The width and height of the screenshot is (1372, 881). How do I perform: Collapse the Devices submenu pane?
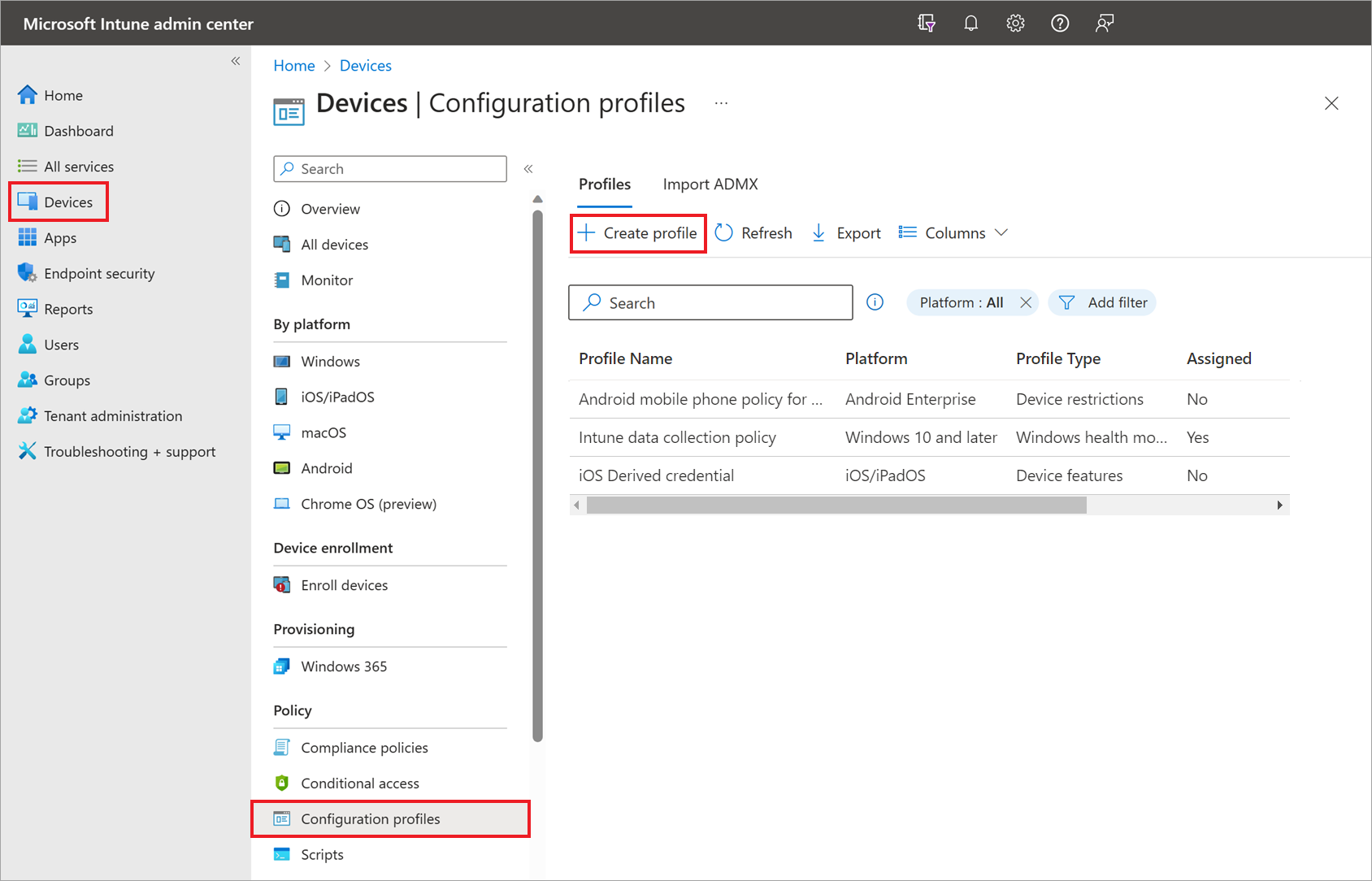[528, 169]
